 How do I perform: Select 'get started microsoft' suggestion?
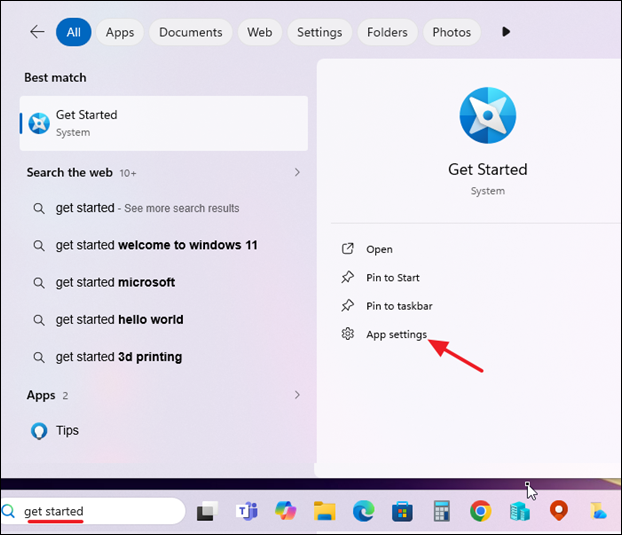coord(115,282)
